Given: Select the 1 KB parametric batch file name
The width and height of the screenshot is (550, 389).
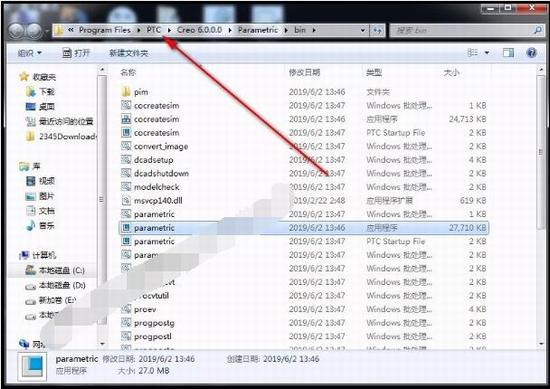Looking at the screenshot, I should (x=154, y=214).
